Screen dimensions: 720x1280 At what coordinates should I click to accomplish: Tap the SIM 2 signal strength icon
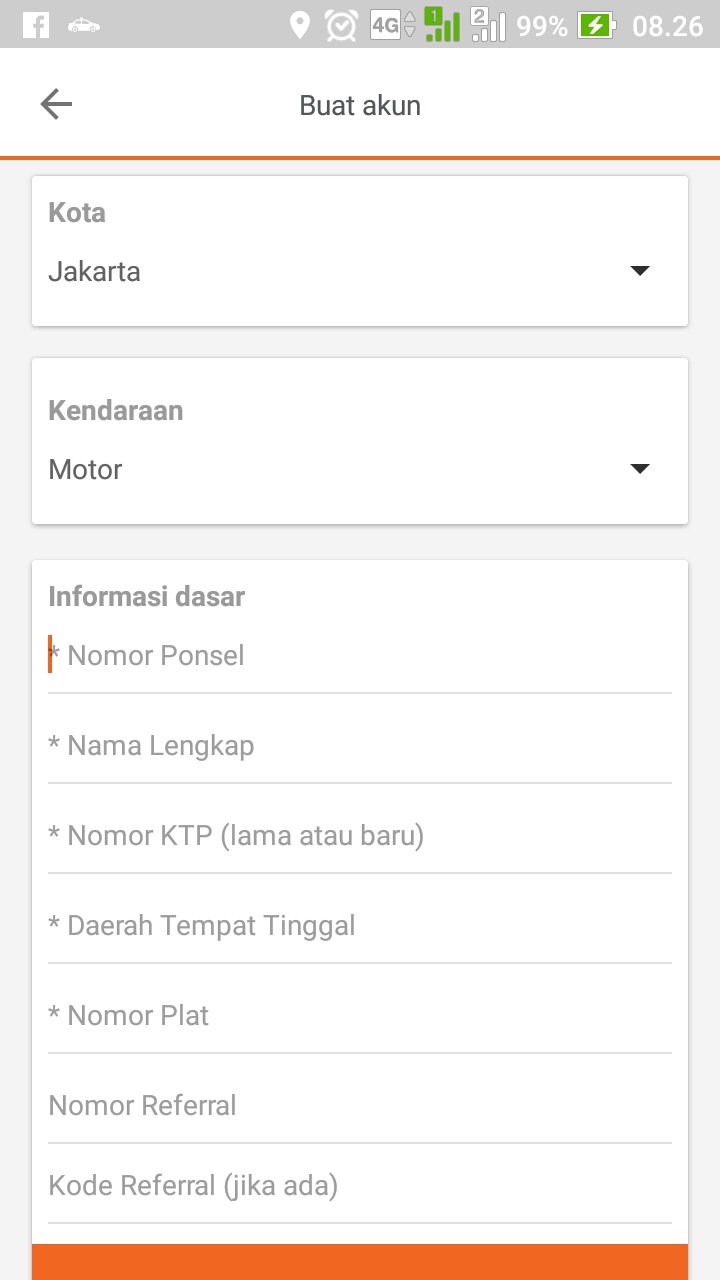click(488, 25)
